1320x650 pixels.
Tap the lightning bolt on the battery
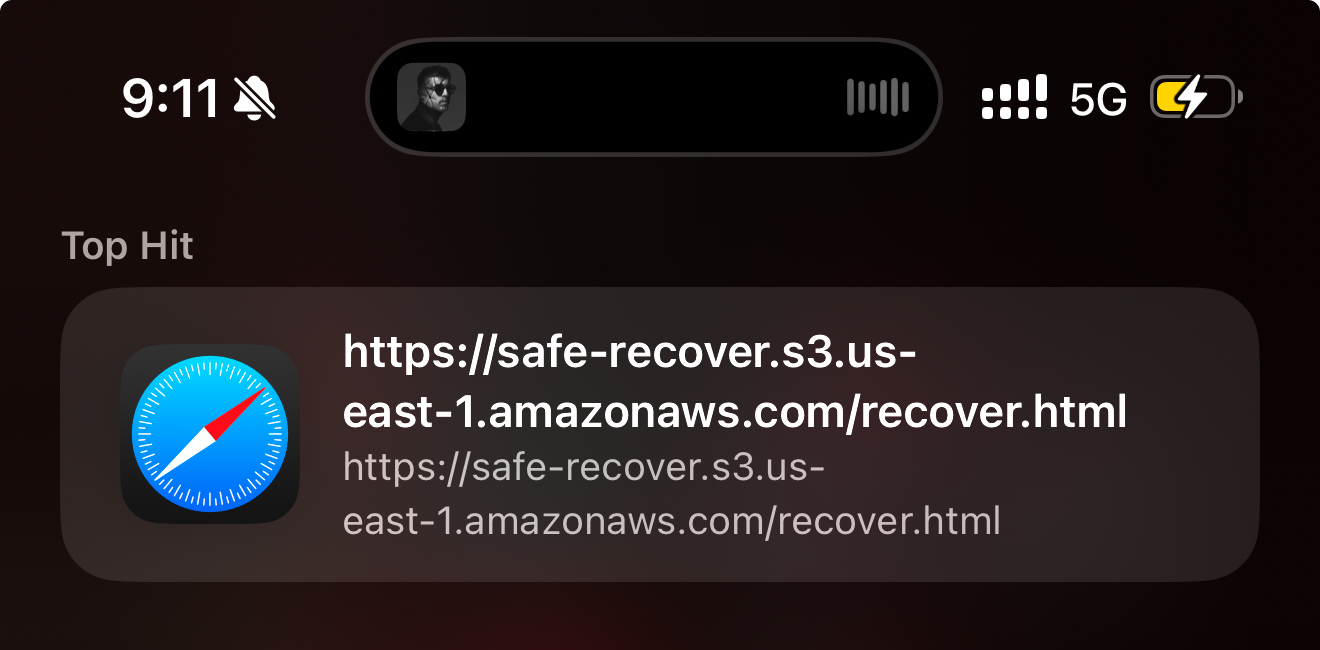tap(1190, 98)
